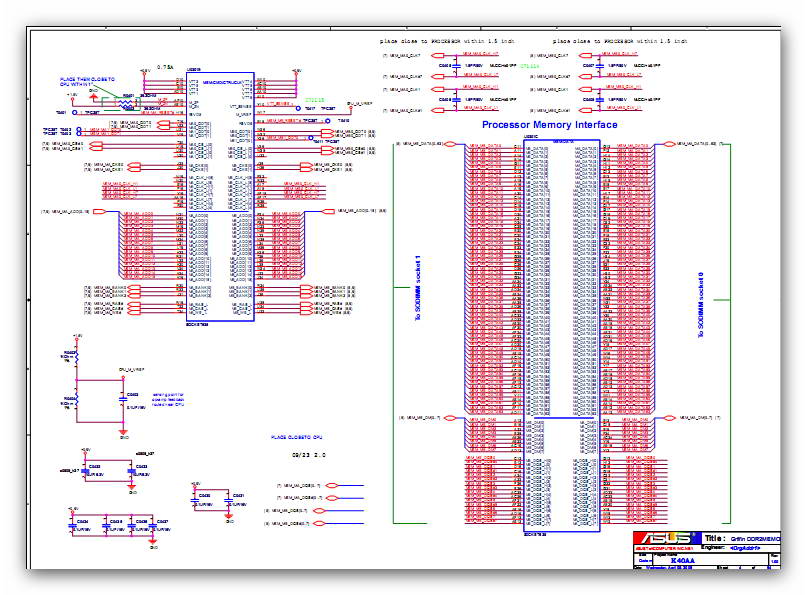This screenshot has width=807, height=595.
Task: Click the MEM_MA_ADD[0..15] left off-page connector
Action: point(99,211)
